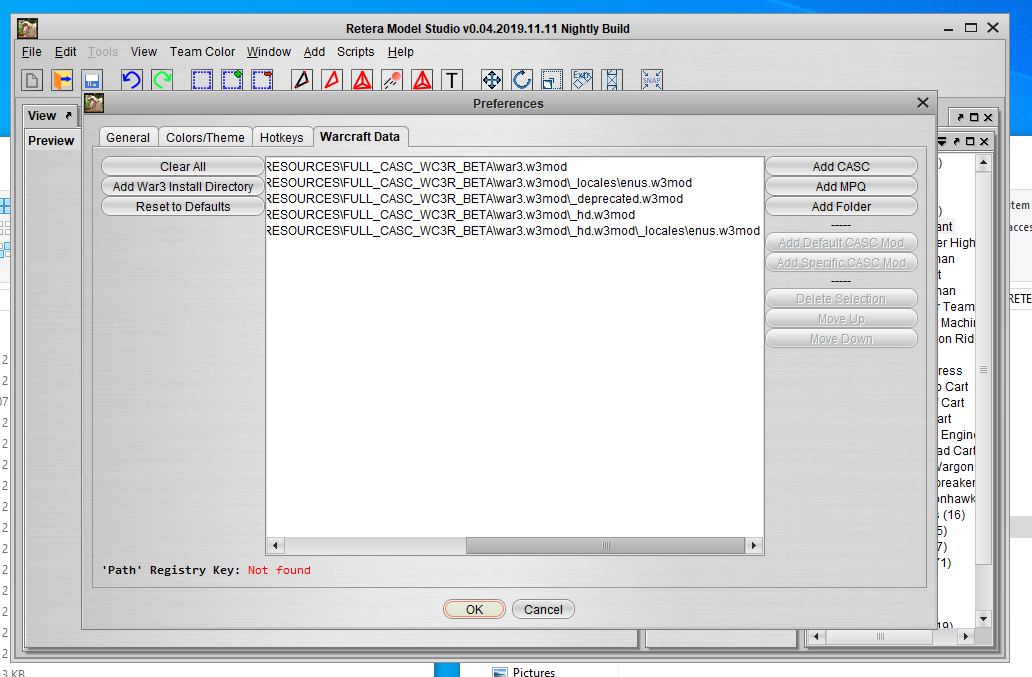1032x677 pixels.
Task: Confirm preferences with OK button
Action: [x=475, y=609]
